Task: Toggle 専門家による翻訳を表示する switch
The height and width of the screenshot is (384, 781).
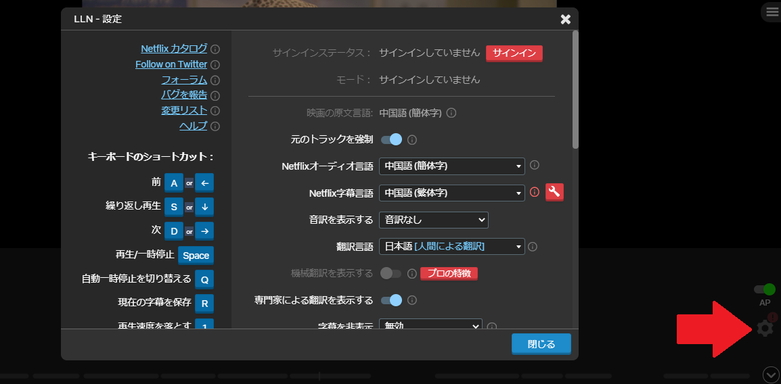Action: coord(391,300)
